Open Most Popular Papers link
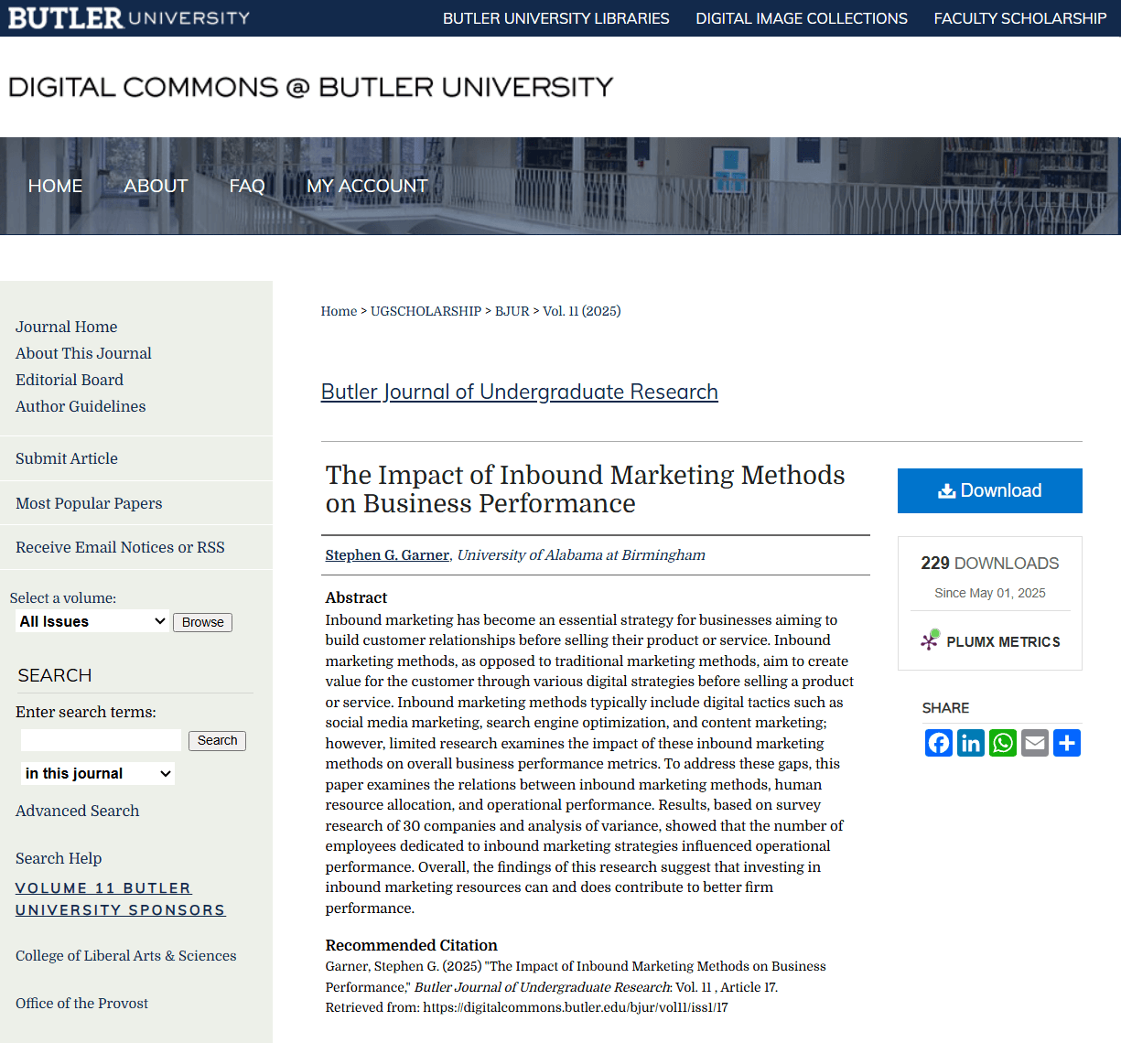Screen dimensions: 1121x1064 point(89,503)
